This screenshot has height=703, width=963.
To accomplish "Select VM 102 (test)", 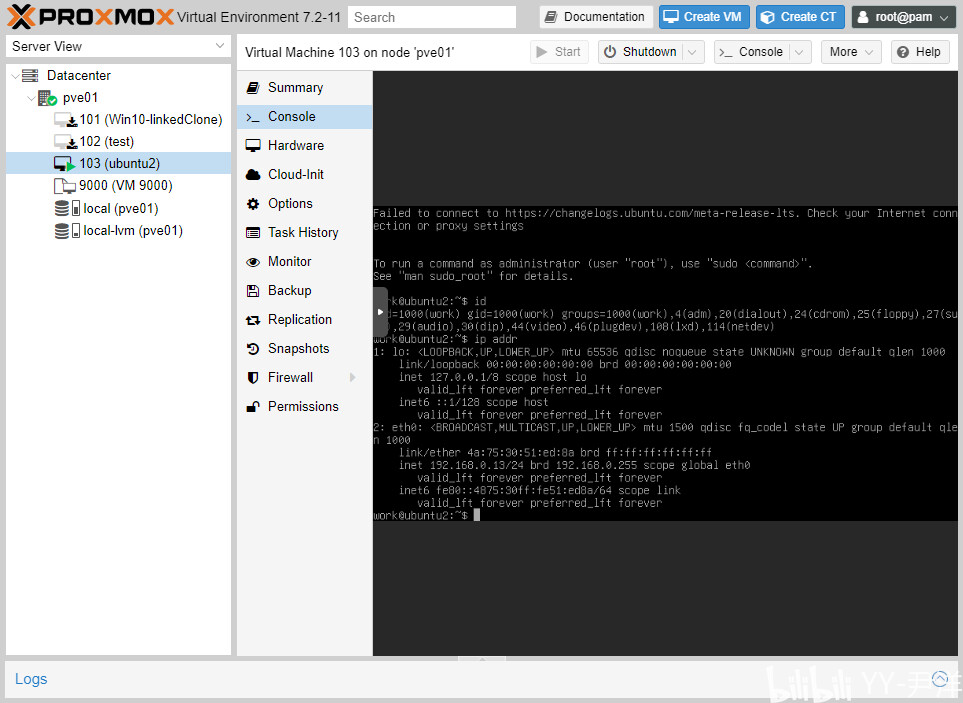I will pyautogui.click(x=106, y=141).
